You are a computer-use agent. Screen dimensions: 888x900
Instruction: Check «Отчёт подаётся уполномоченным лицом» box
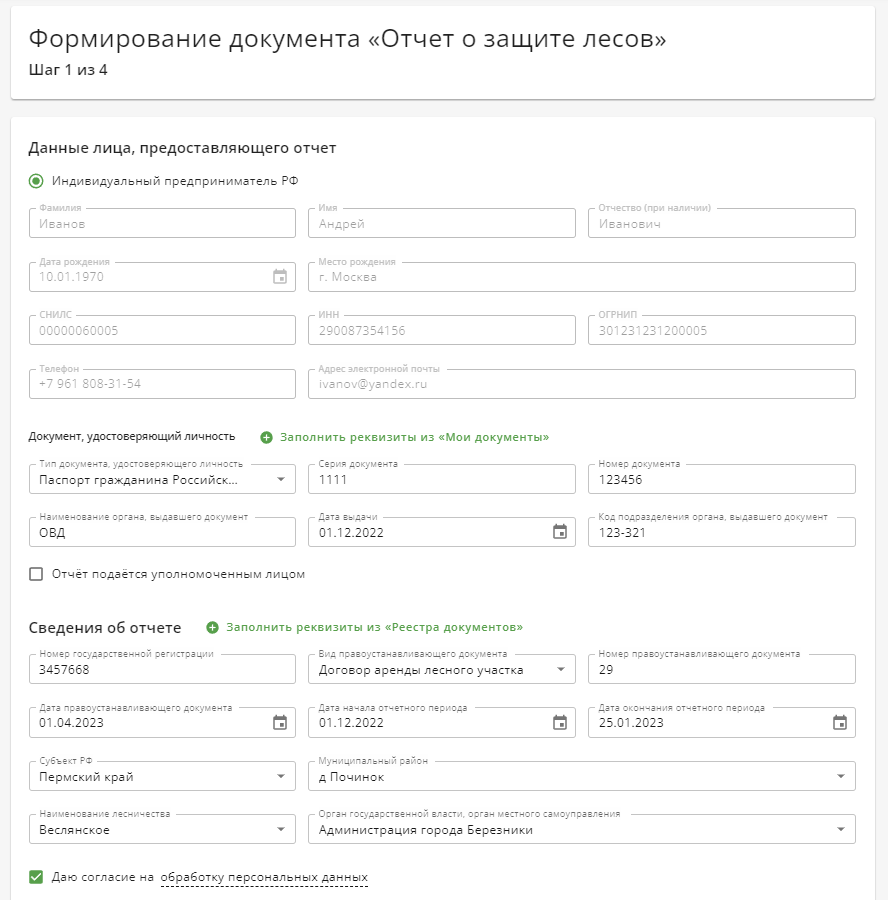[37, 574]
